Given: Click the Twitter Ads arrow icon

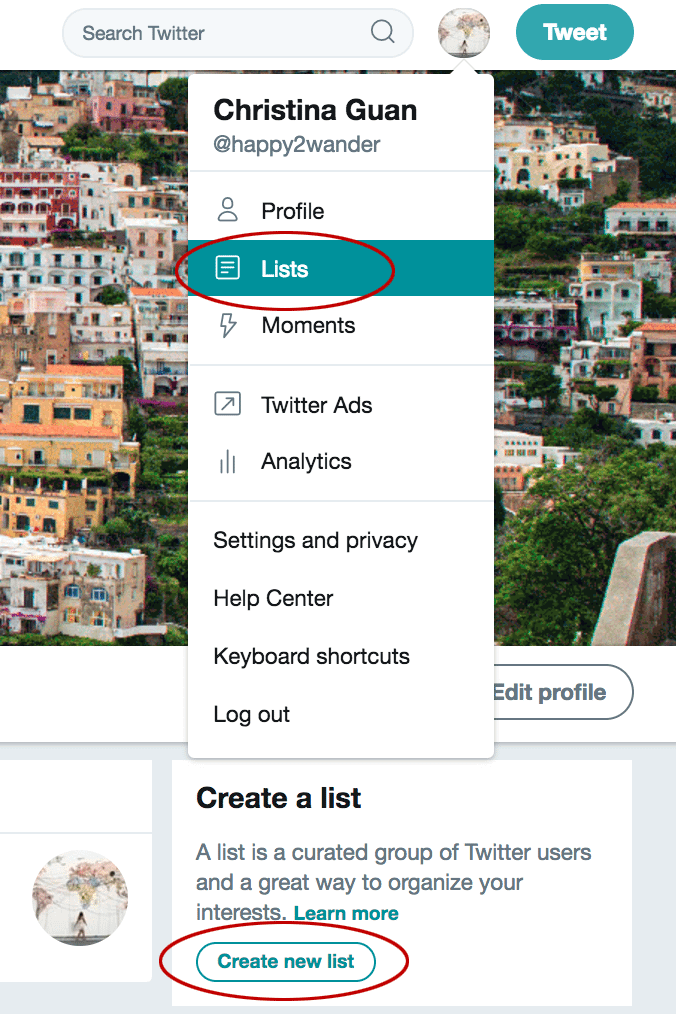Looking at the screenshot, I should click(227, 404).
